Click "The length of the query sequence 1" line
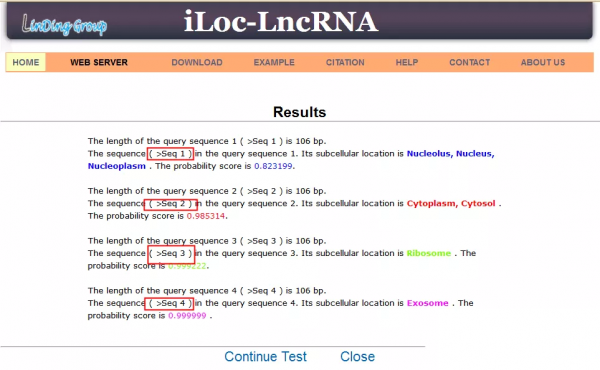 207,141
